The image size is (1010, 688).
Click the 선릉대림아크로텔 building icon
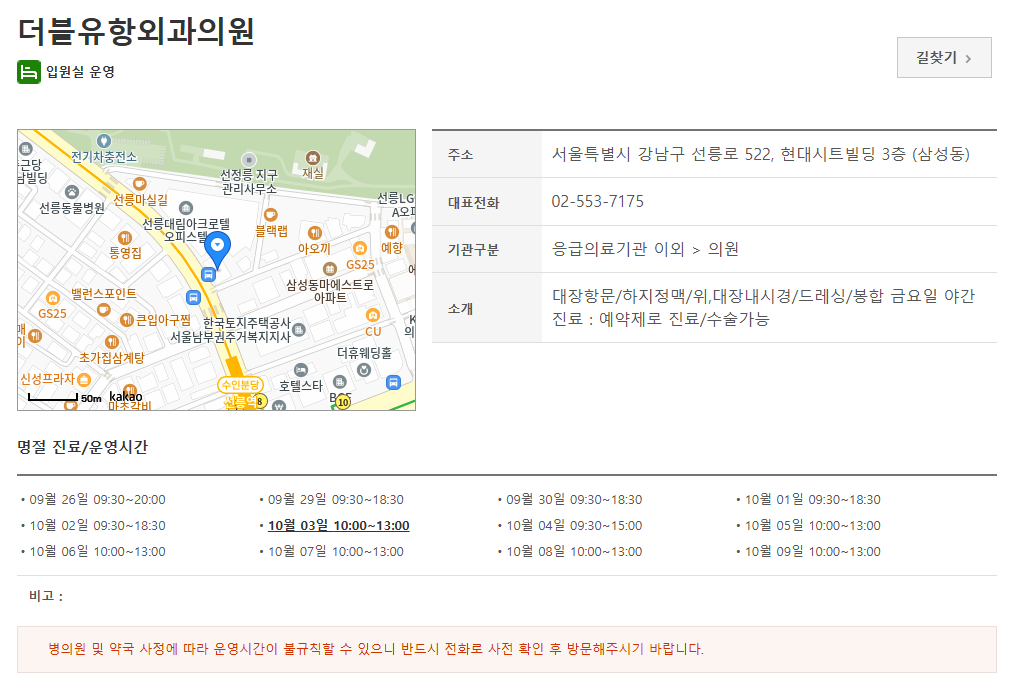pyautogui.click(x=186, y=208)
